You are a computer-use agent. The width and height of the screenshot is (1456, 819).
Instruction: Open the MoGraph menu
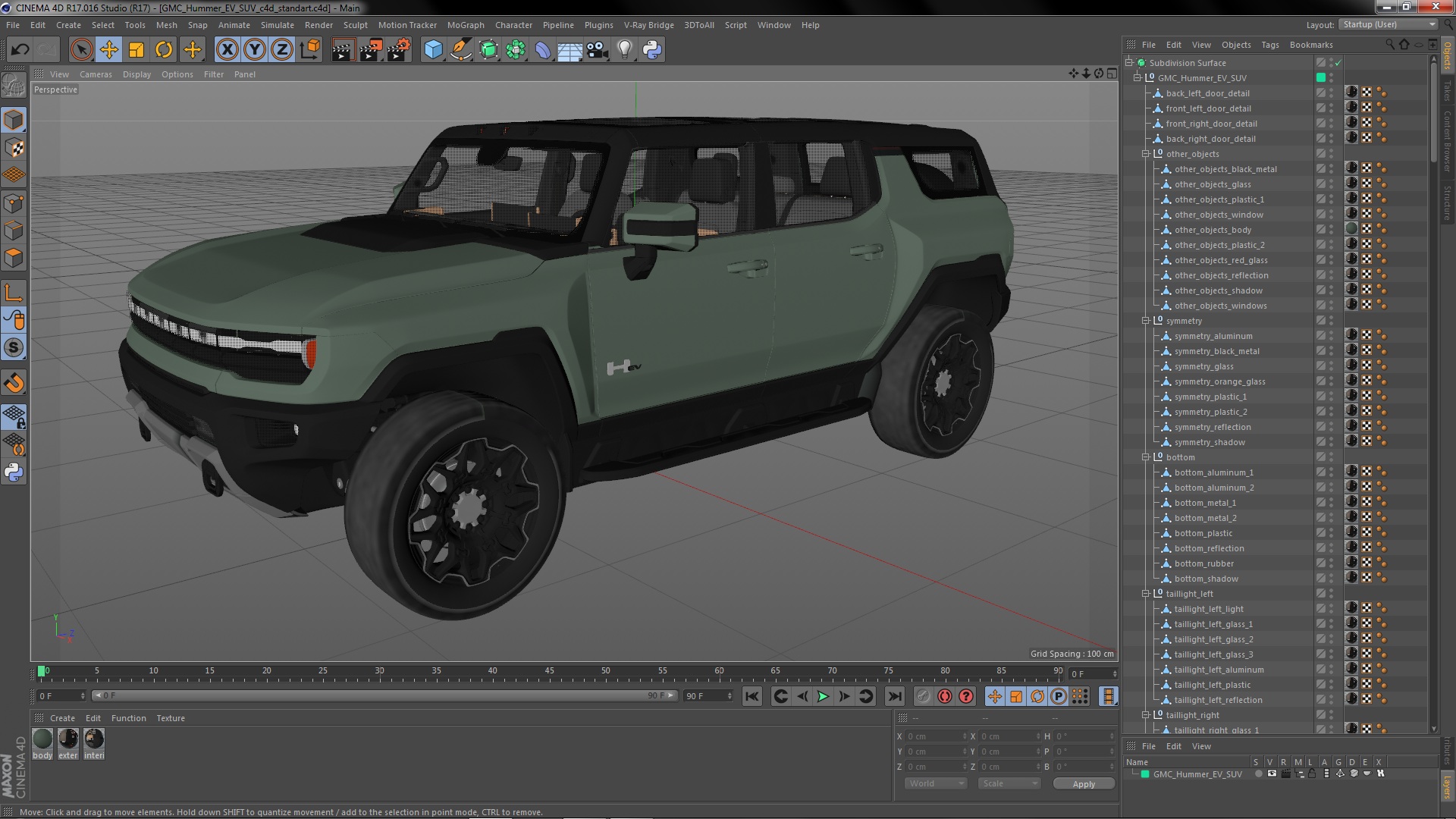click(x=466, y=25)
